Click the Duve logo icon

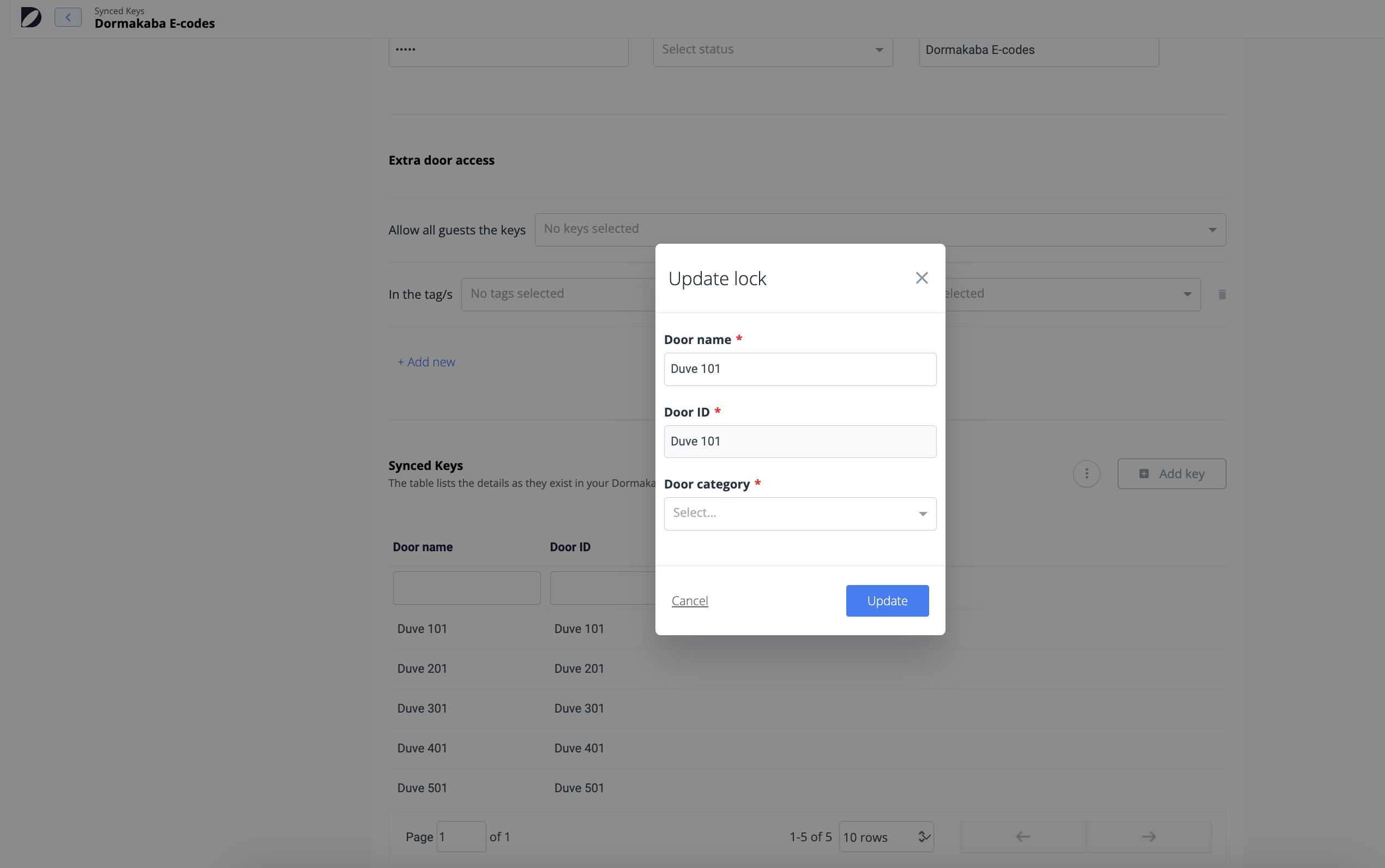tap(31, 17)
